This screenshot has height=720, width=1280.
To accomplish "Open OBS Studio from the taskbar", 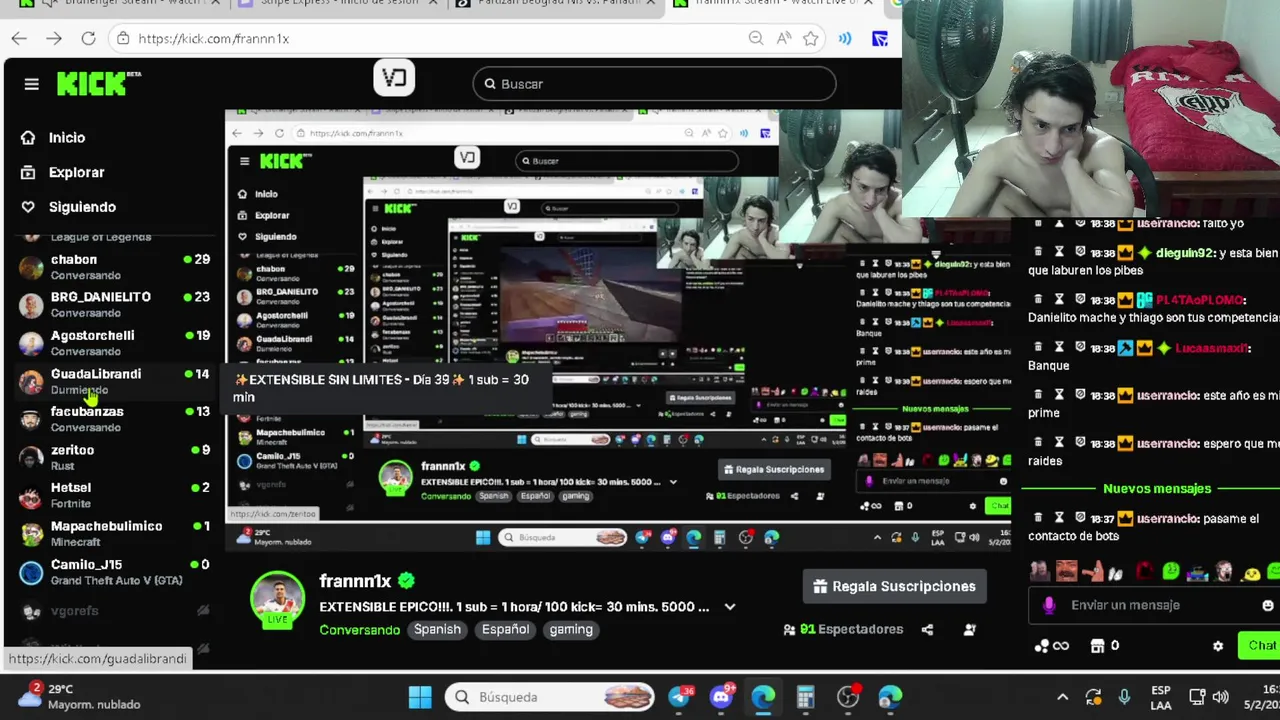I will pos(848,697).
